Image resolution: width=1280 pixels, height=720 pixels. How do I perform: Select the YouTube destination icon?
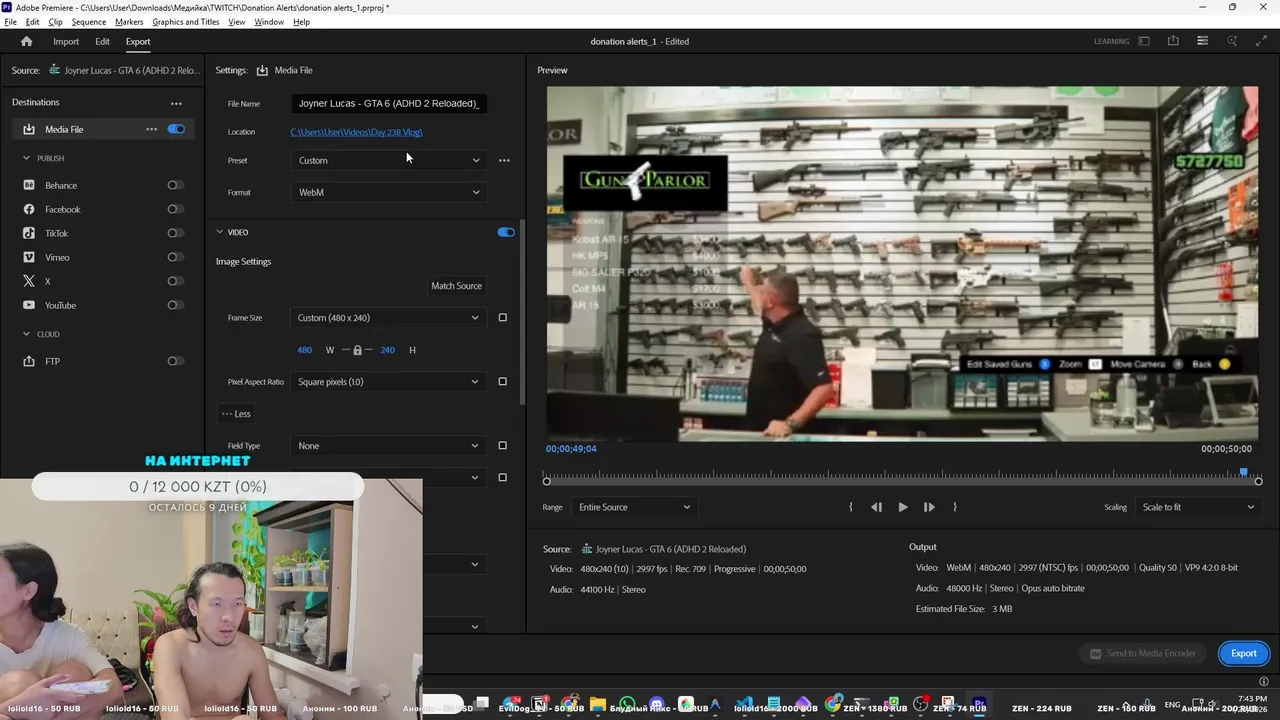point(29,305)
